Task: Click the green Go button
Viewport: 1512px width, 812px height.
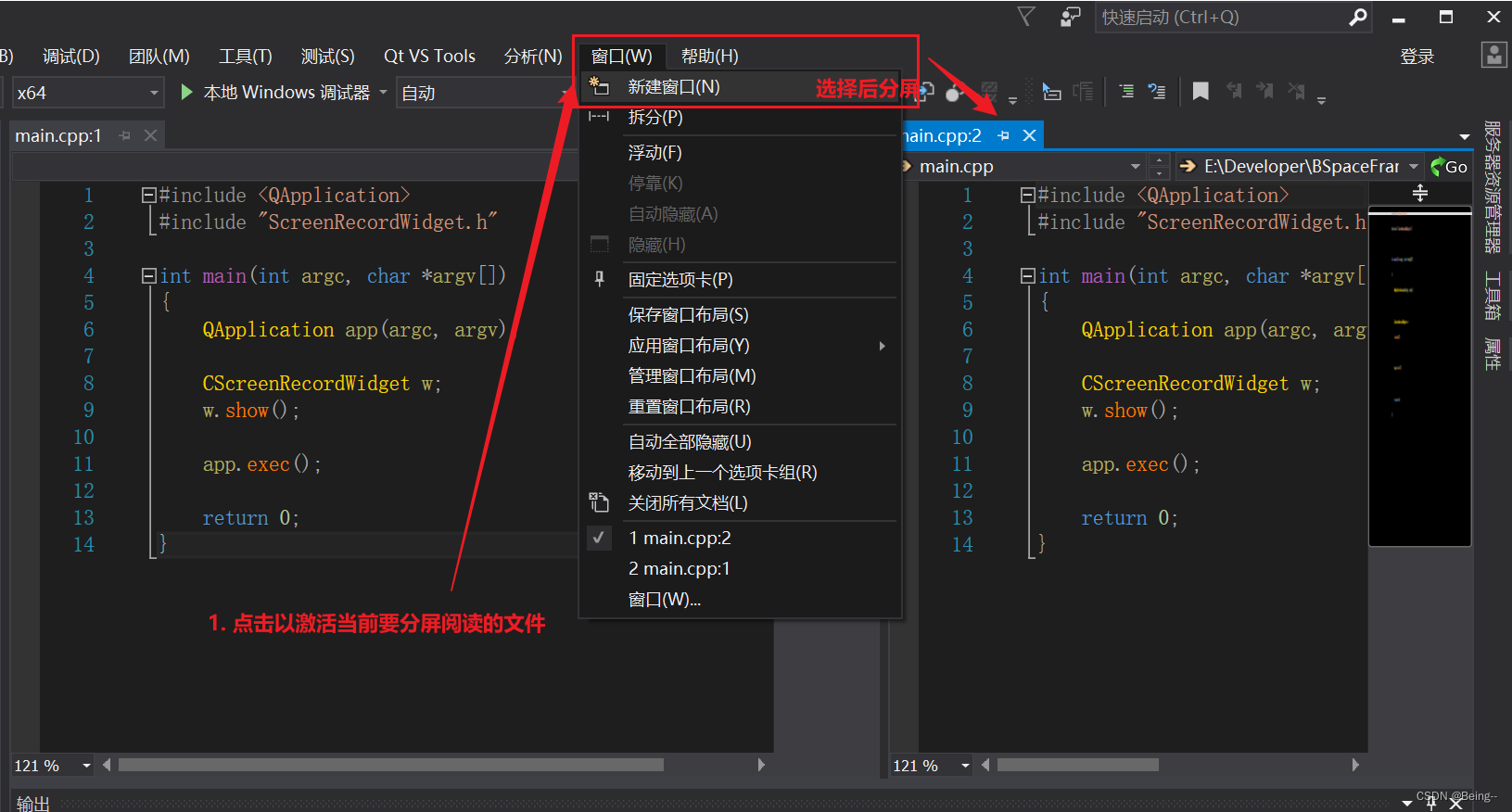Action: [1449, 166]
